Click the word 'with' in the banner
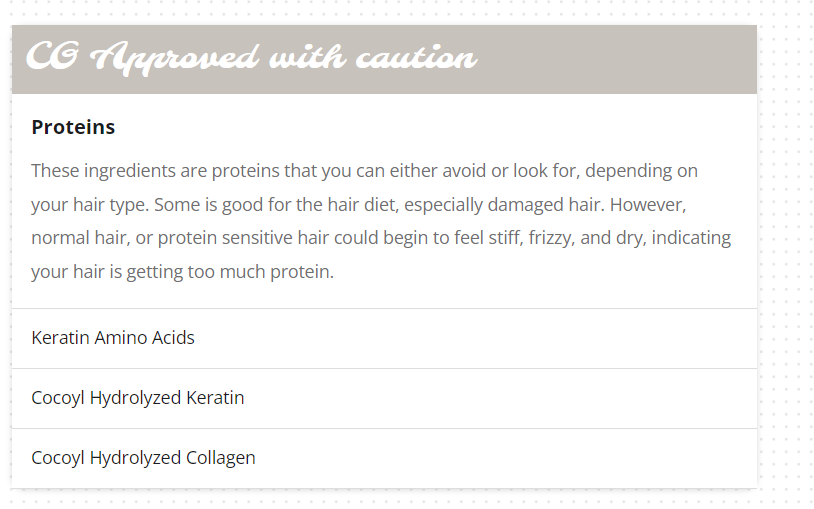 [x=307, y=56]
